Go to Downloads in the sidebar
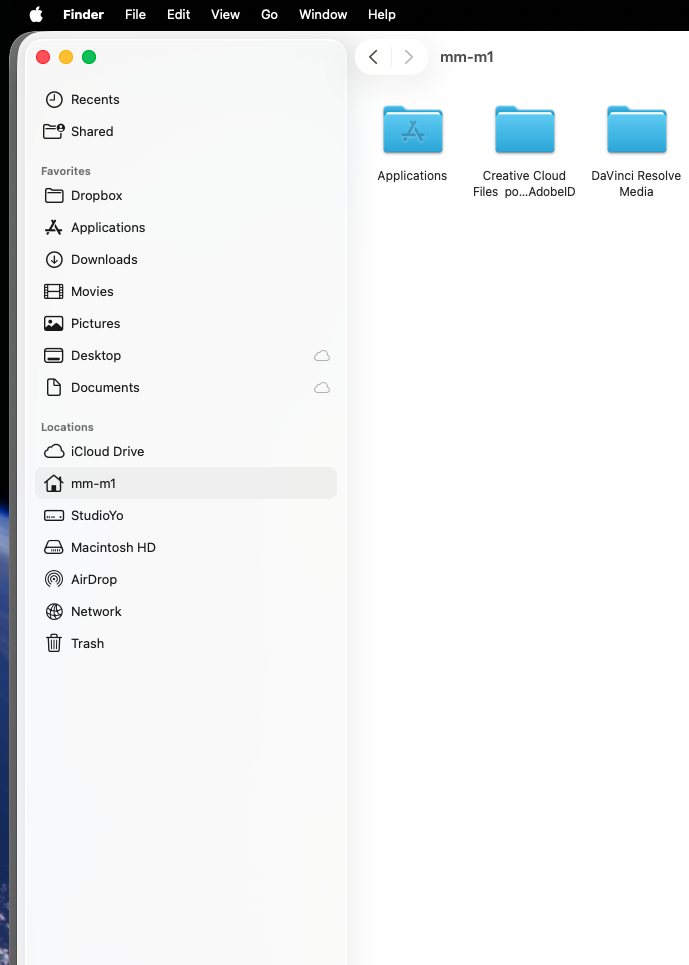 tap(186, 260)
